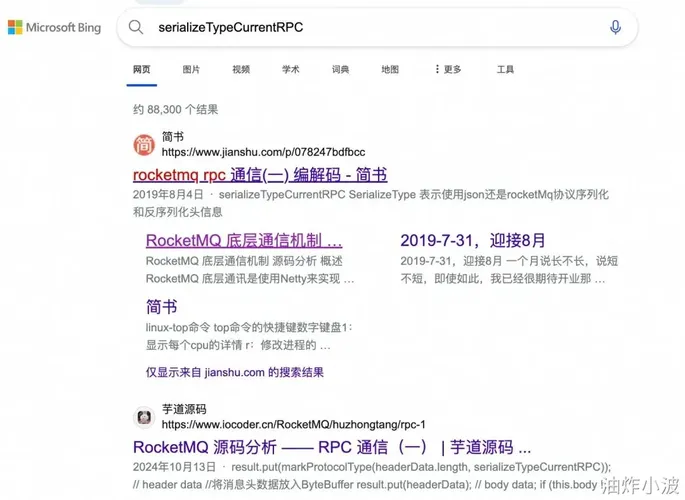Select the 网页 tab
This screenshot has height=500, width=685.
click(x=142, y=69)
